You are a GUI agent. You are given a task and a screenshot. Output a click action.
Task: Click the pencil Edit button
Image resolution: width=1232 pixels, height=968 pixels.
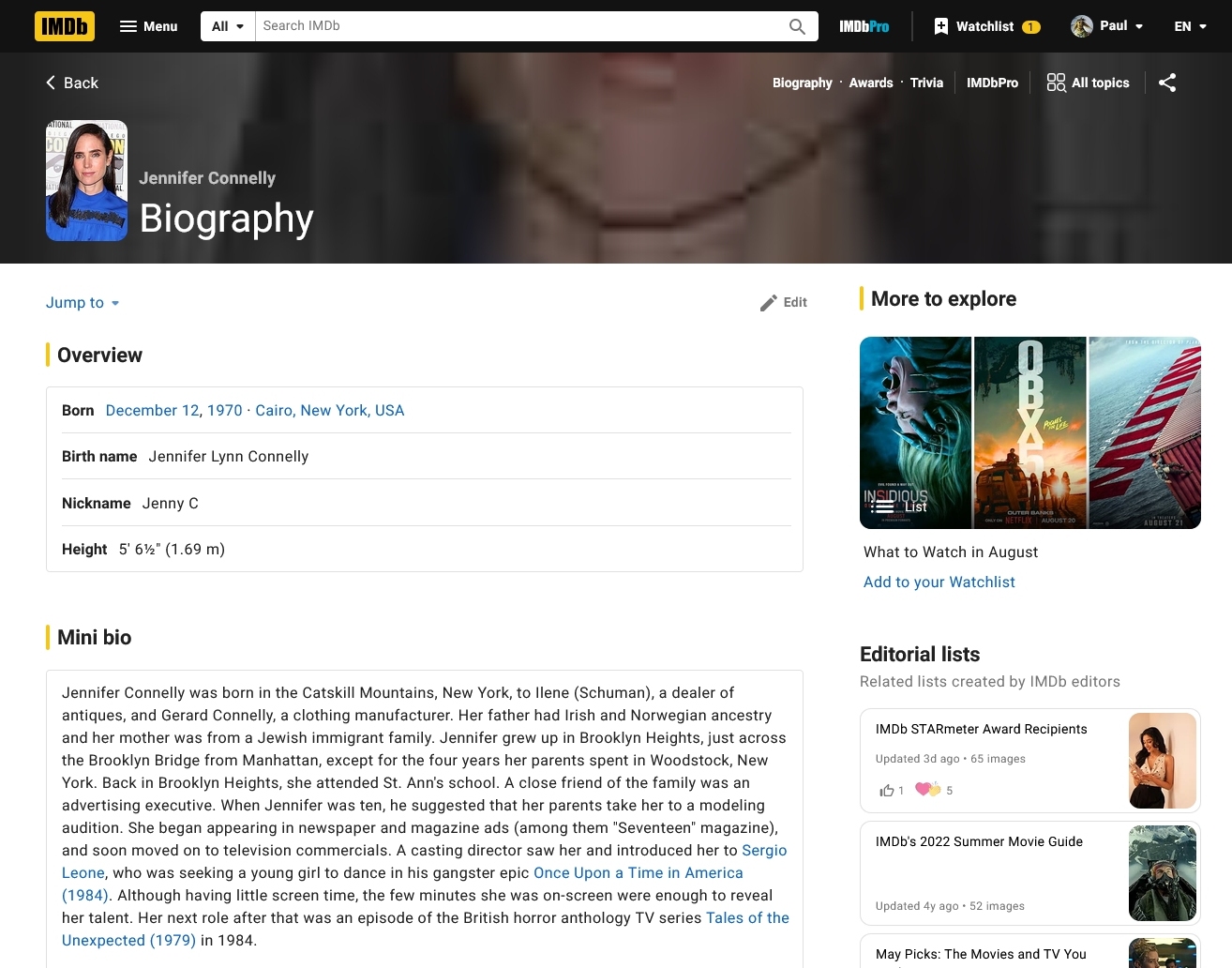784,302
